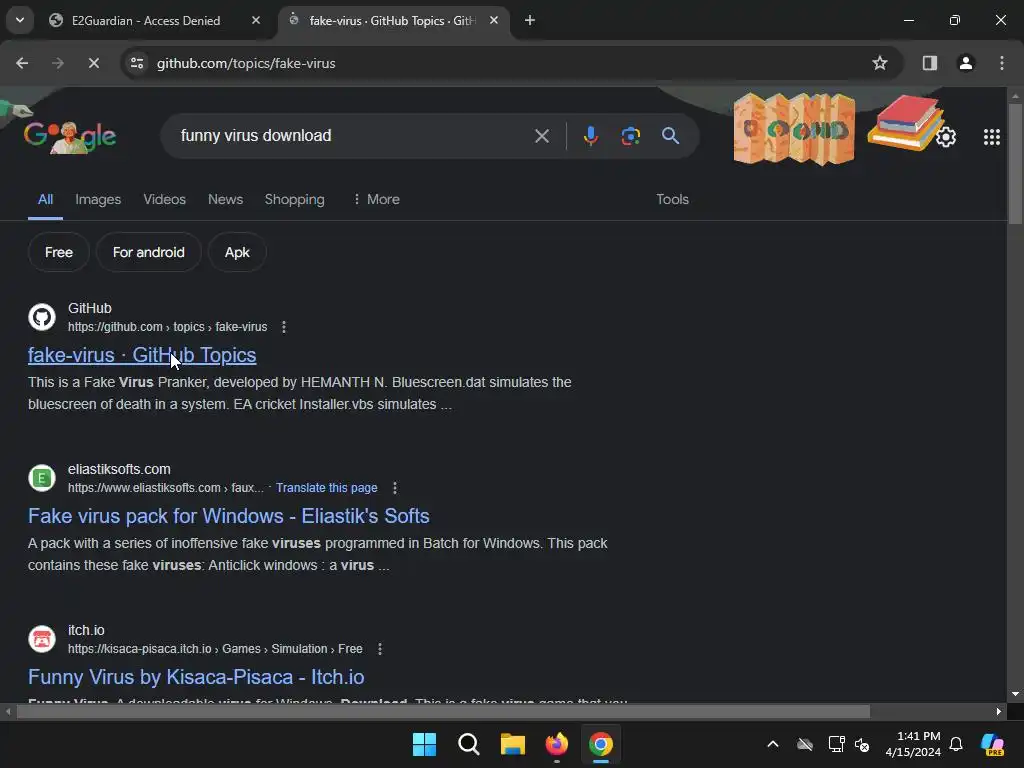
Task: Stop loading the page
Action: click(x=93, y=63)
